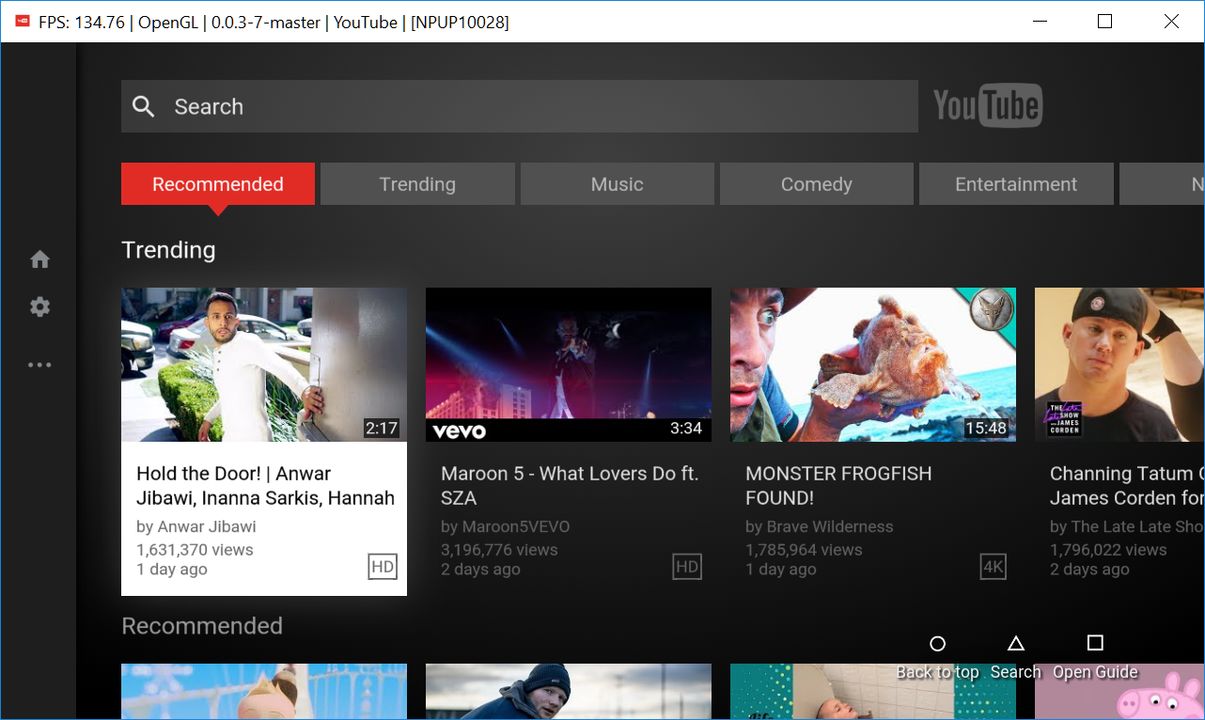The image size is (1205, 720).
Task: Open the three-dots more menu in sidebar
Action: (40, 365)
